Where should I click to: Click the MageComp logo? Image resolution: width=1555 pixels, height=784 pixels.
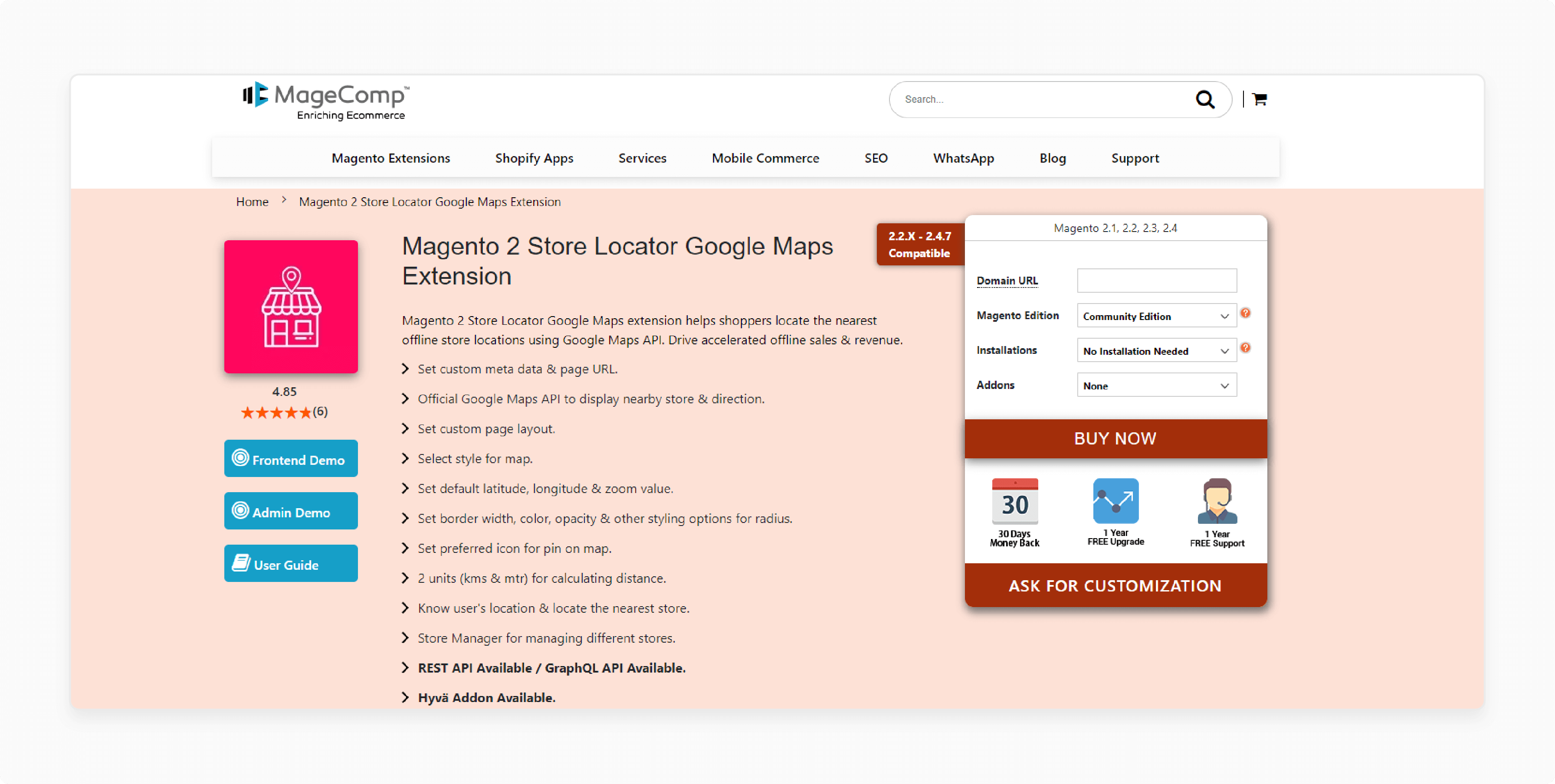326,101
